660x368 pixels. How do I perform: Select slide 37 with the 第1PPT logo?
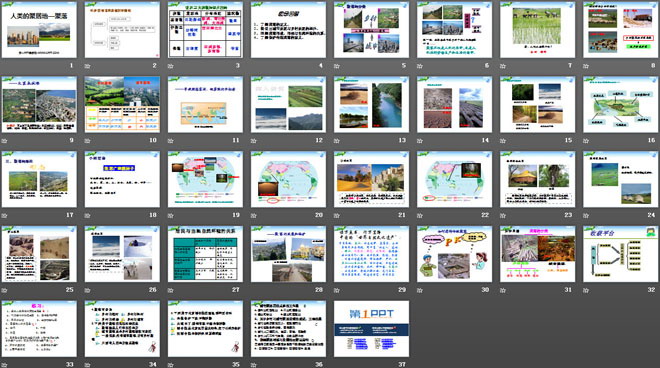pyautogui.click(x=371, y=329)
